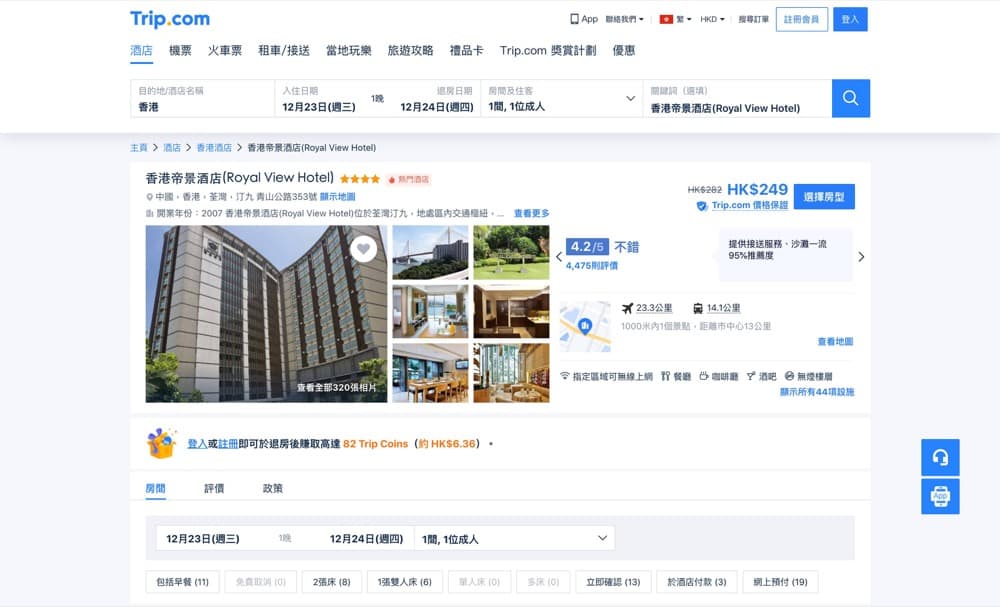Select the 租車/接送 navigation tab
Image resolution: width=1000 pixels, height=607 pixels.
pos(284,50)
